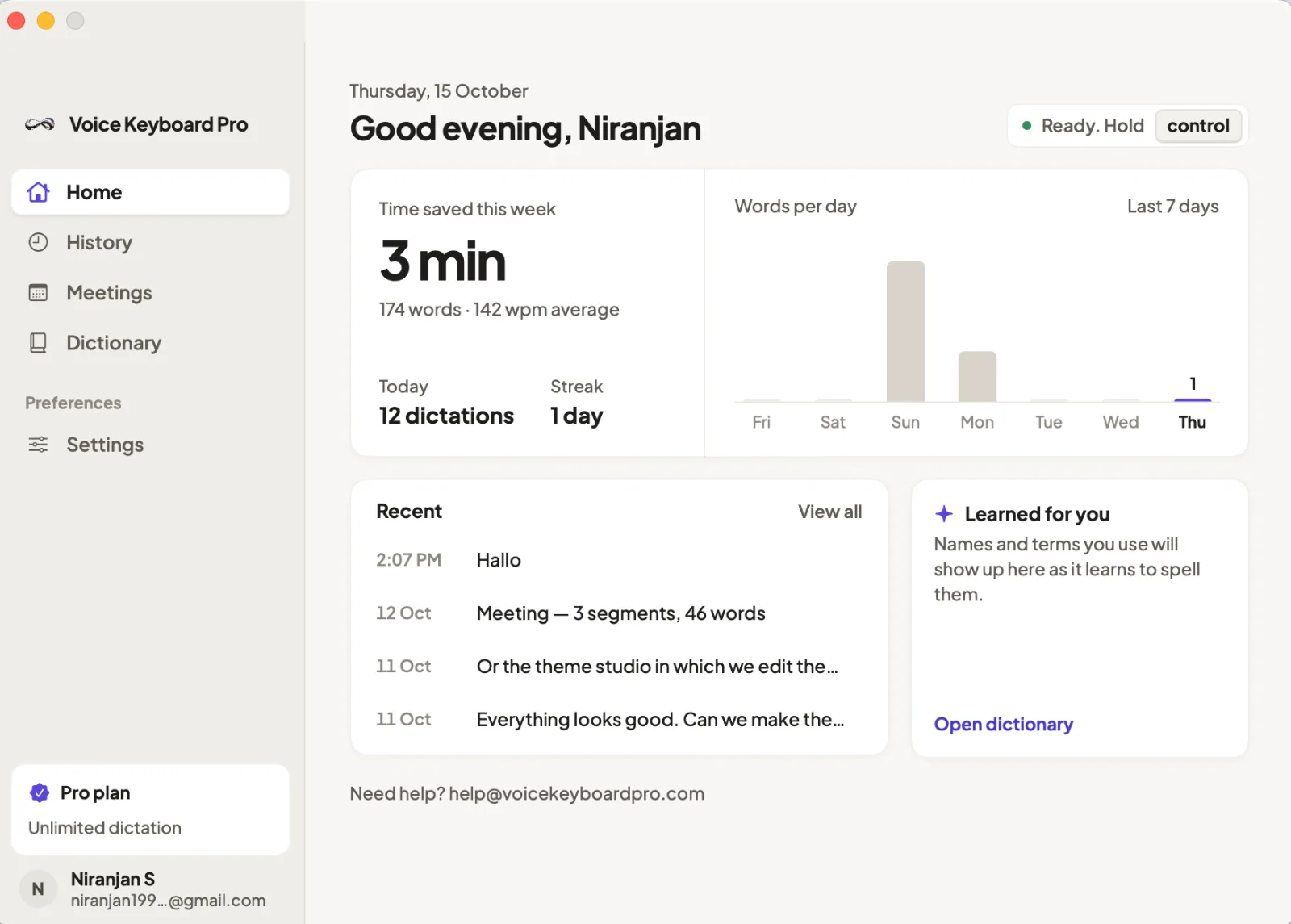Open the Pro plan card
This screenshot has height=924, width=1291.
[150, 809]
